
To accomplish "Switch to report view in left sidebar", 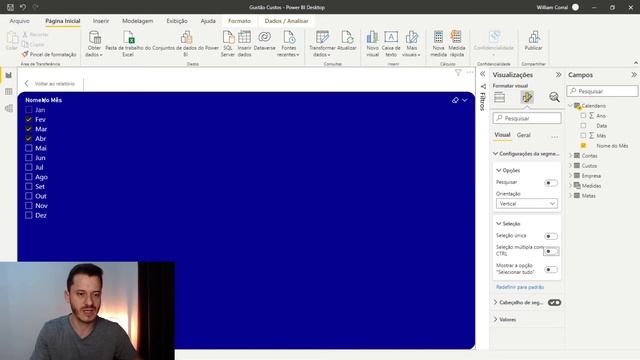I will click(x=9, y=75).
